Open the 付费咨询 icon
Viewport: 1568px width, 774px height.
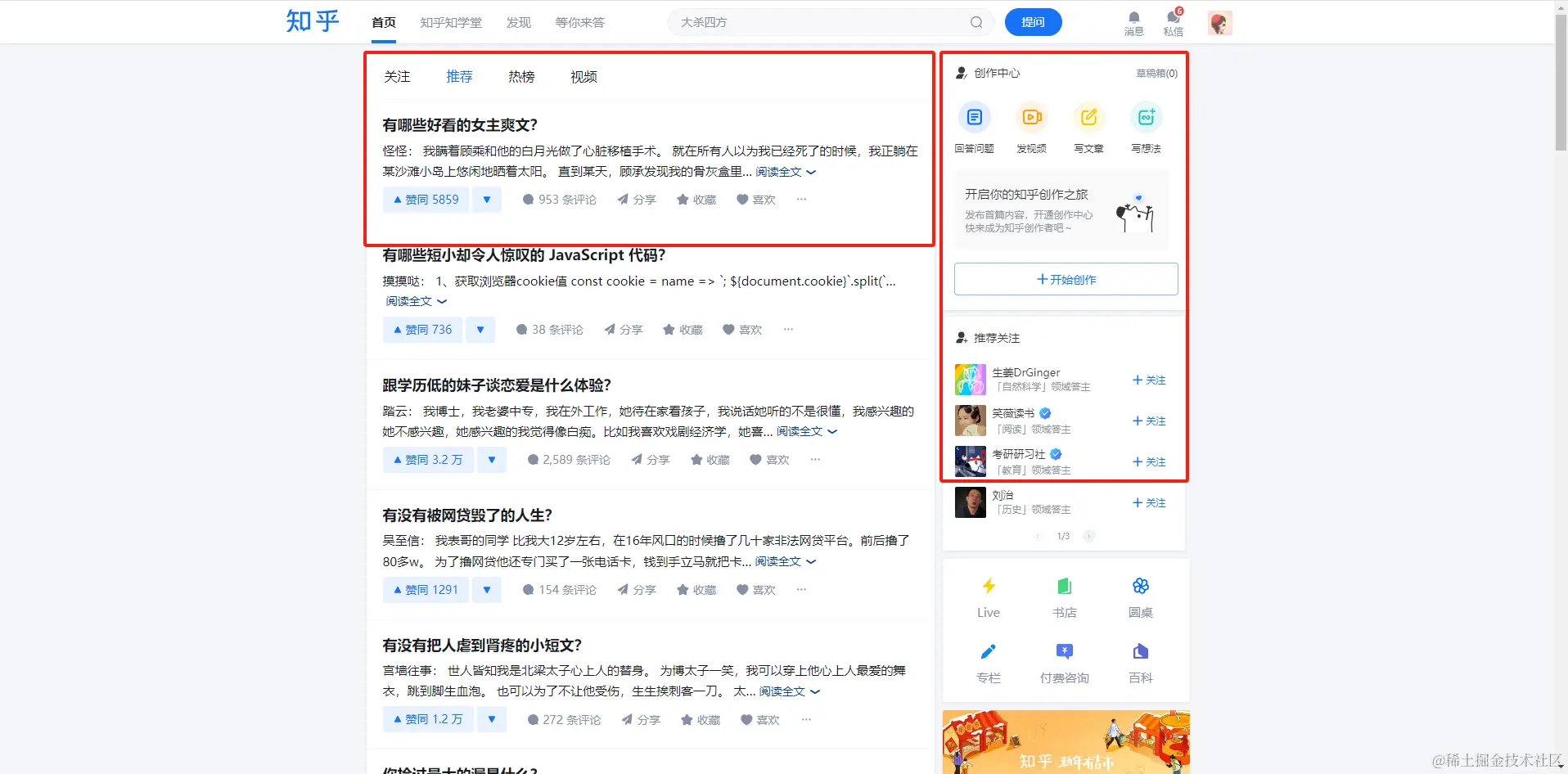pos(1064,651)
